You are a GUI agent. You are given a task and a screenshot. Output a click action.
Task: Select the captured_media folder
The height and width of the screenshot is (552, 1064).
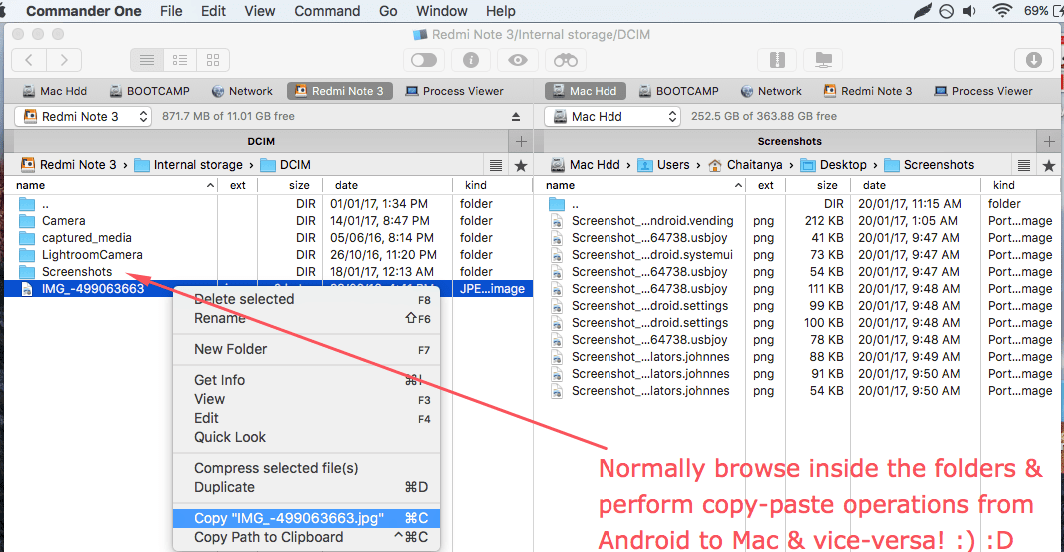pos(269,238)
